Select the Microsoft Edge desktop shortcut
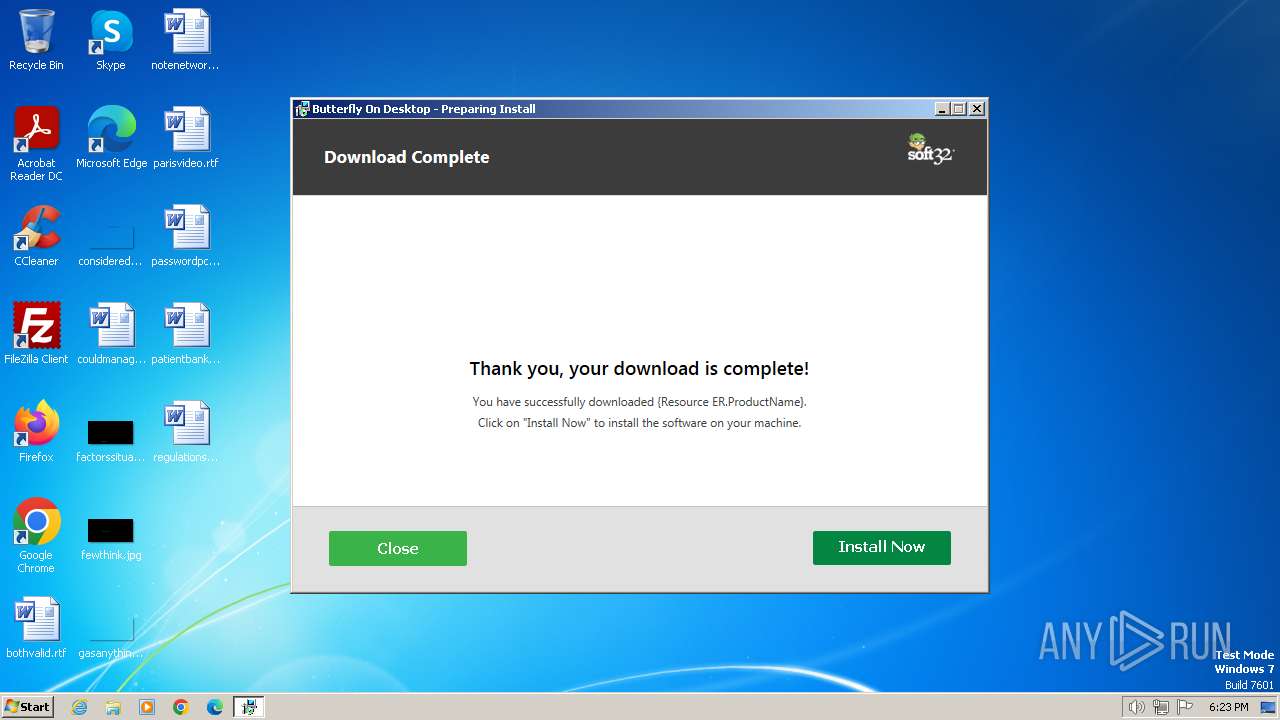This screenshot has width=1280, height=720. coord(111,139)
